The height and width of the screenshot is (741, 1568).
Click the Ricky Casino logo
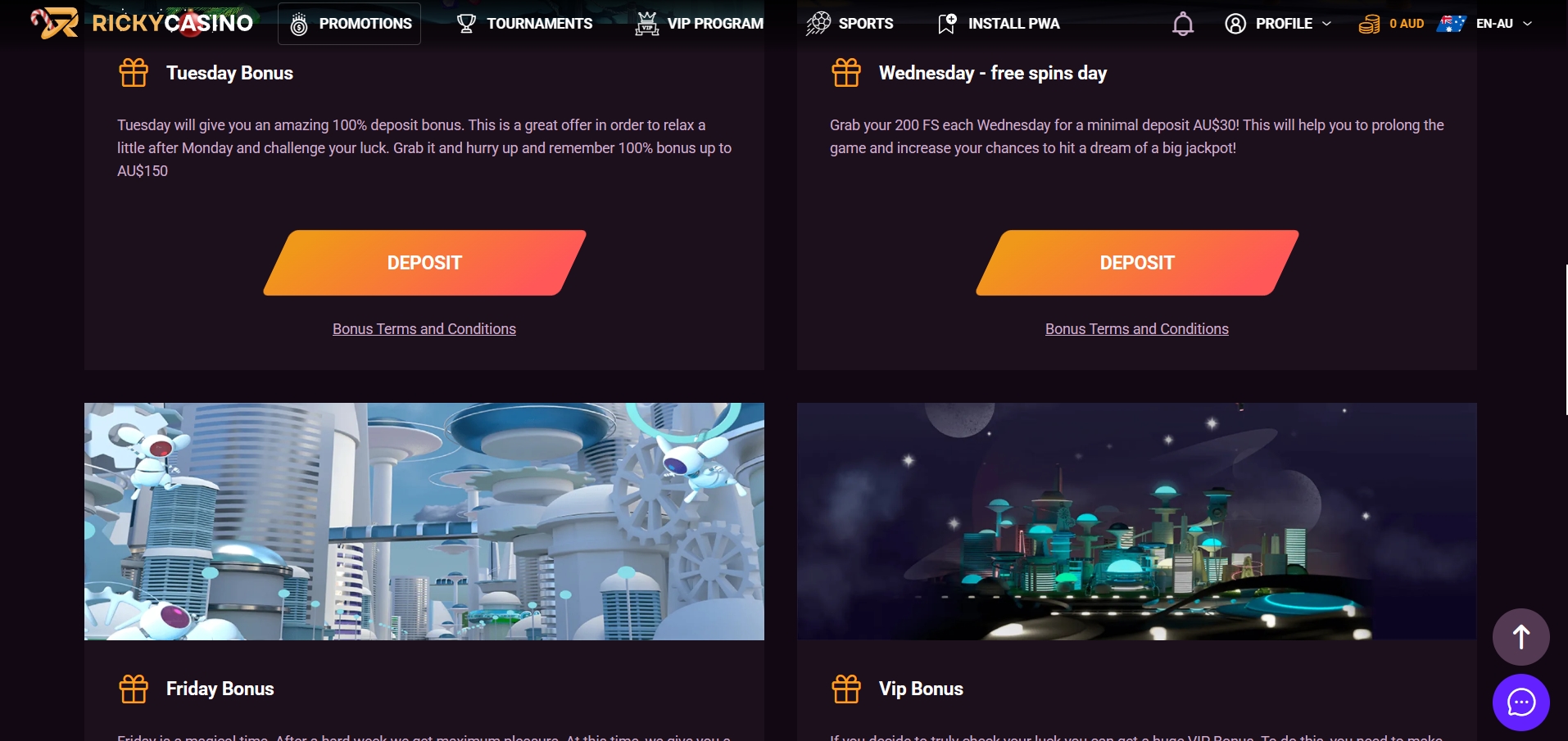(142, 23)
